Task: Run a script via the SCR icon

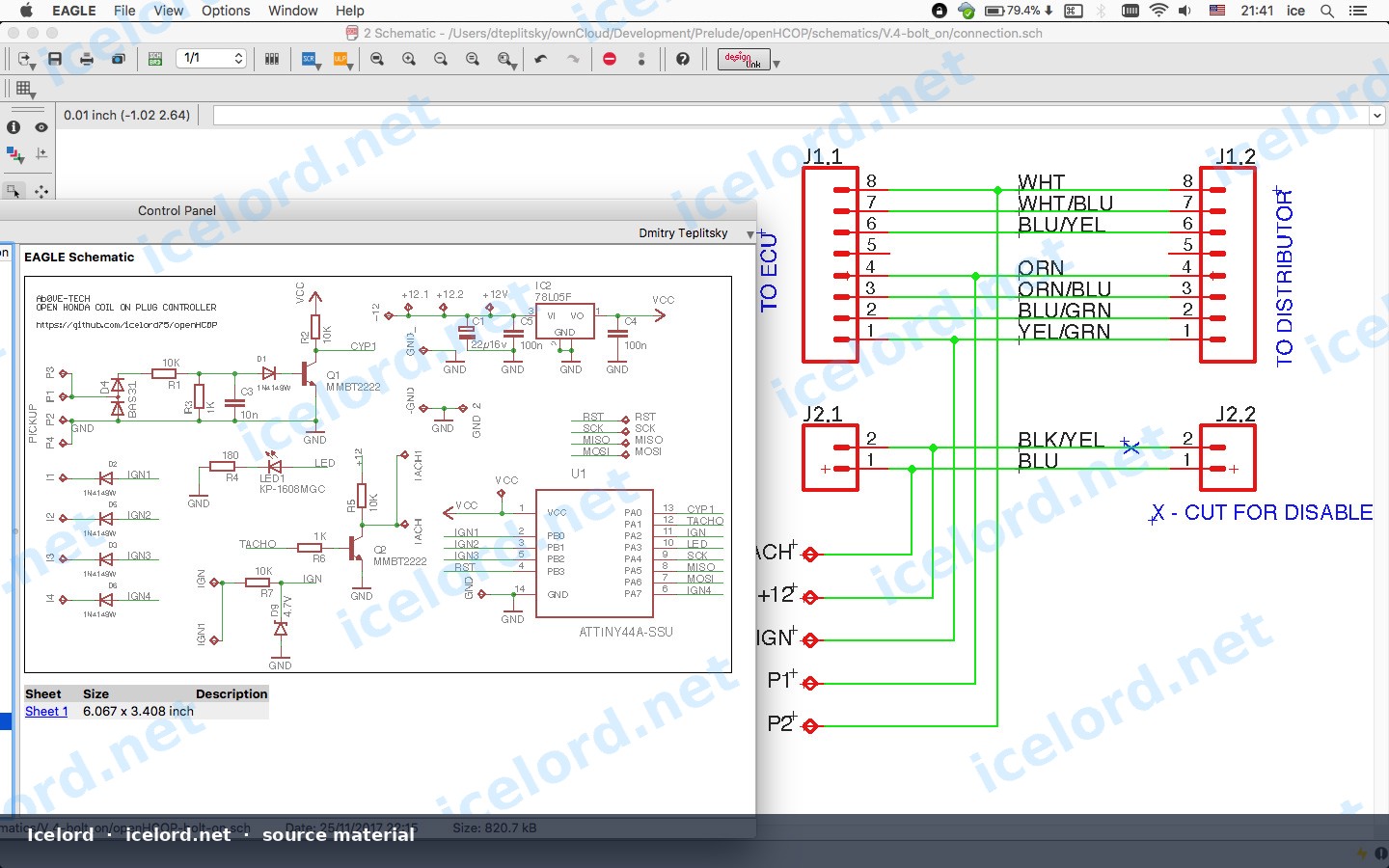Action: pos(310,60)
